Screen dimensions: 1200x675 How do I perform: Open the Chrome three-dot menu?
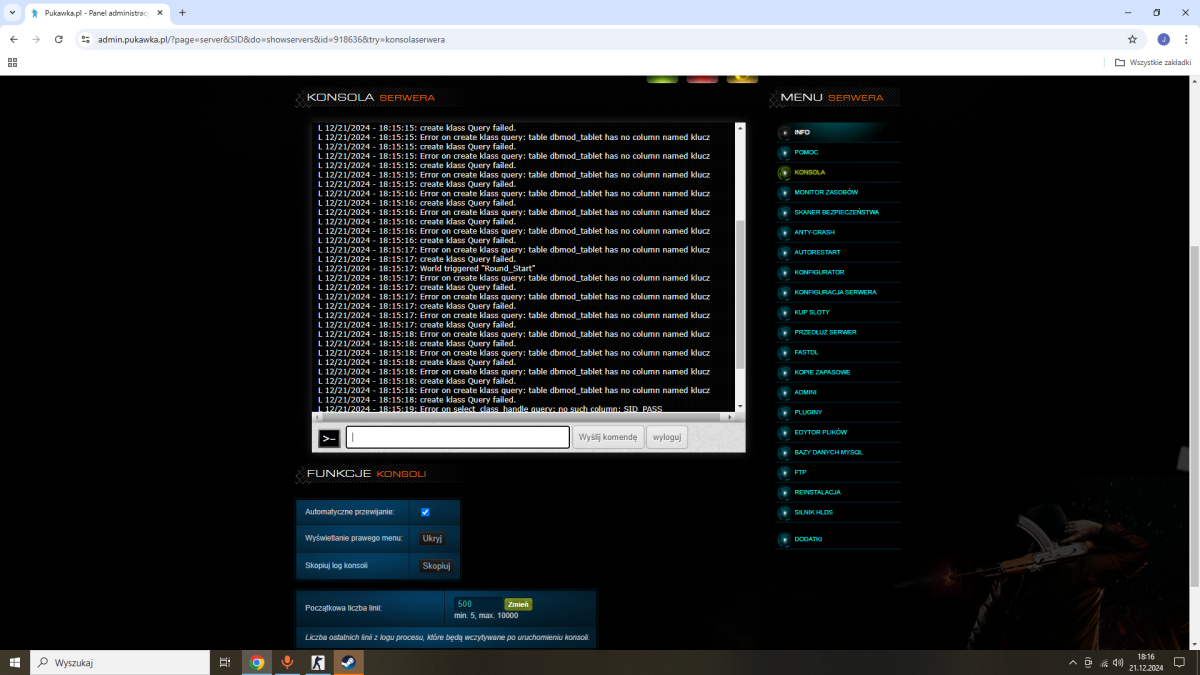point(1186,39)
